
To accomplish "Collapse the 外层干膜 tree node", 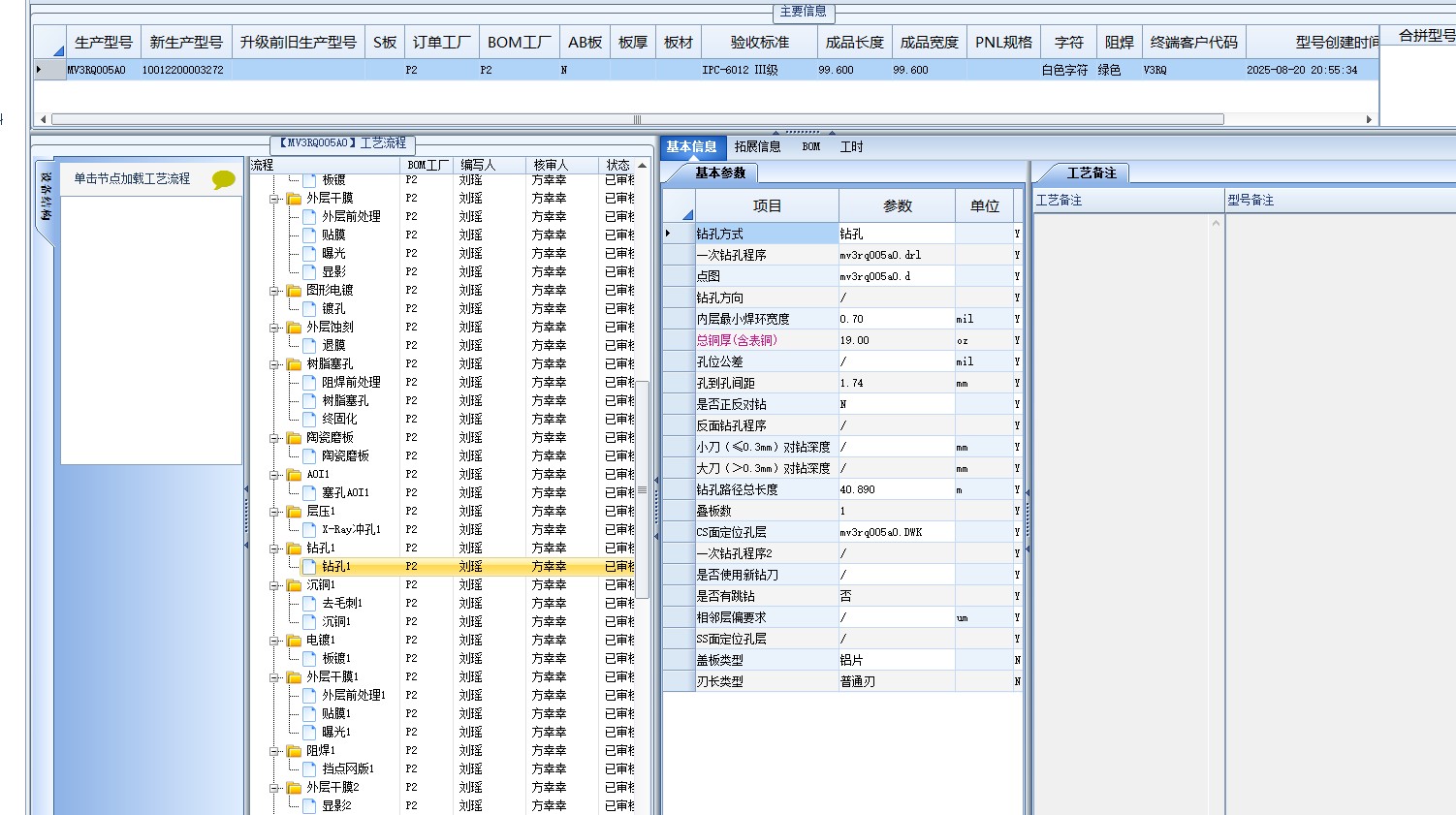I will [274, 199].
